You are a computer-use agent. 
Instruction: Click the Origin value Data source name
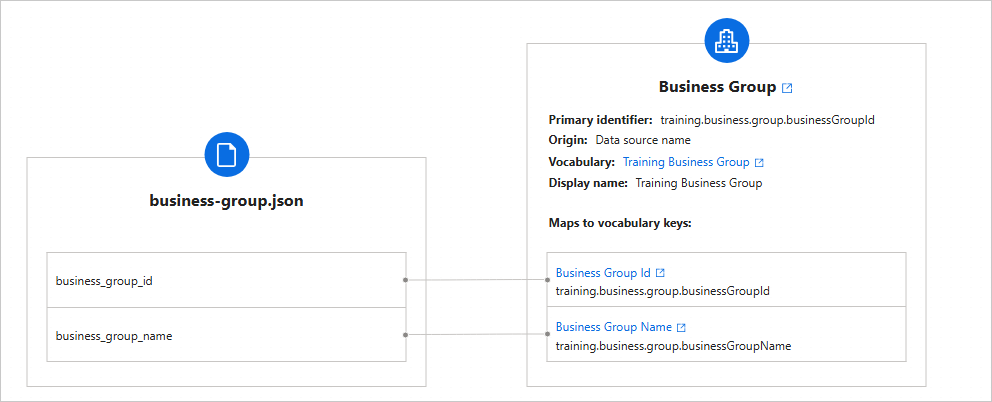pyautogui.click(x=643, y=141)
